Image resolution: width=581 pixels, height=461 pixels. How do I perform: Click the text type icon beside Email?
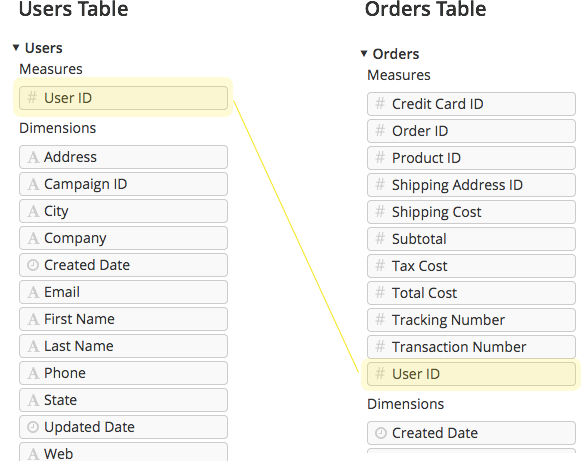point(33,292)
